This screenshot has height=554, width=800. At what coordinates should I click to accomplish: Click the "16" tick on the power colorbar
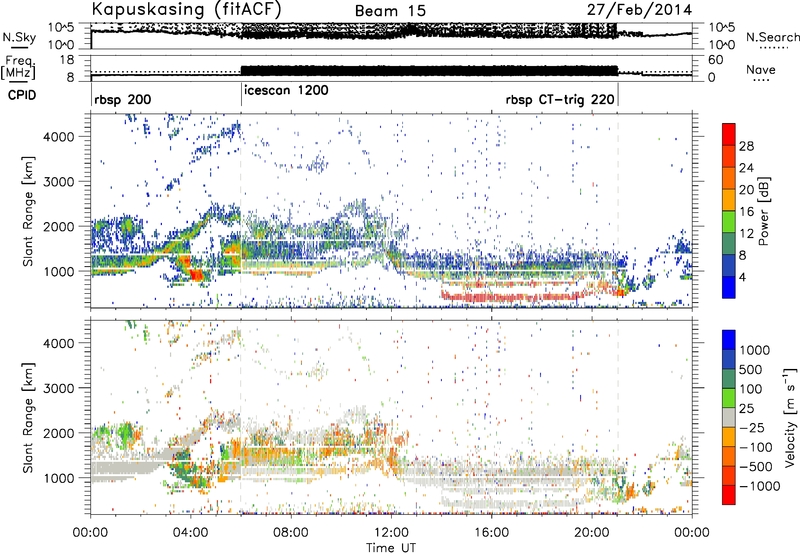click(x=746, y=212)
